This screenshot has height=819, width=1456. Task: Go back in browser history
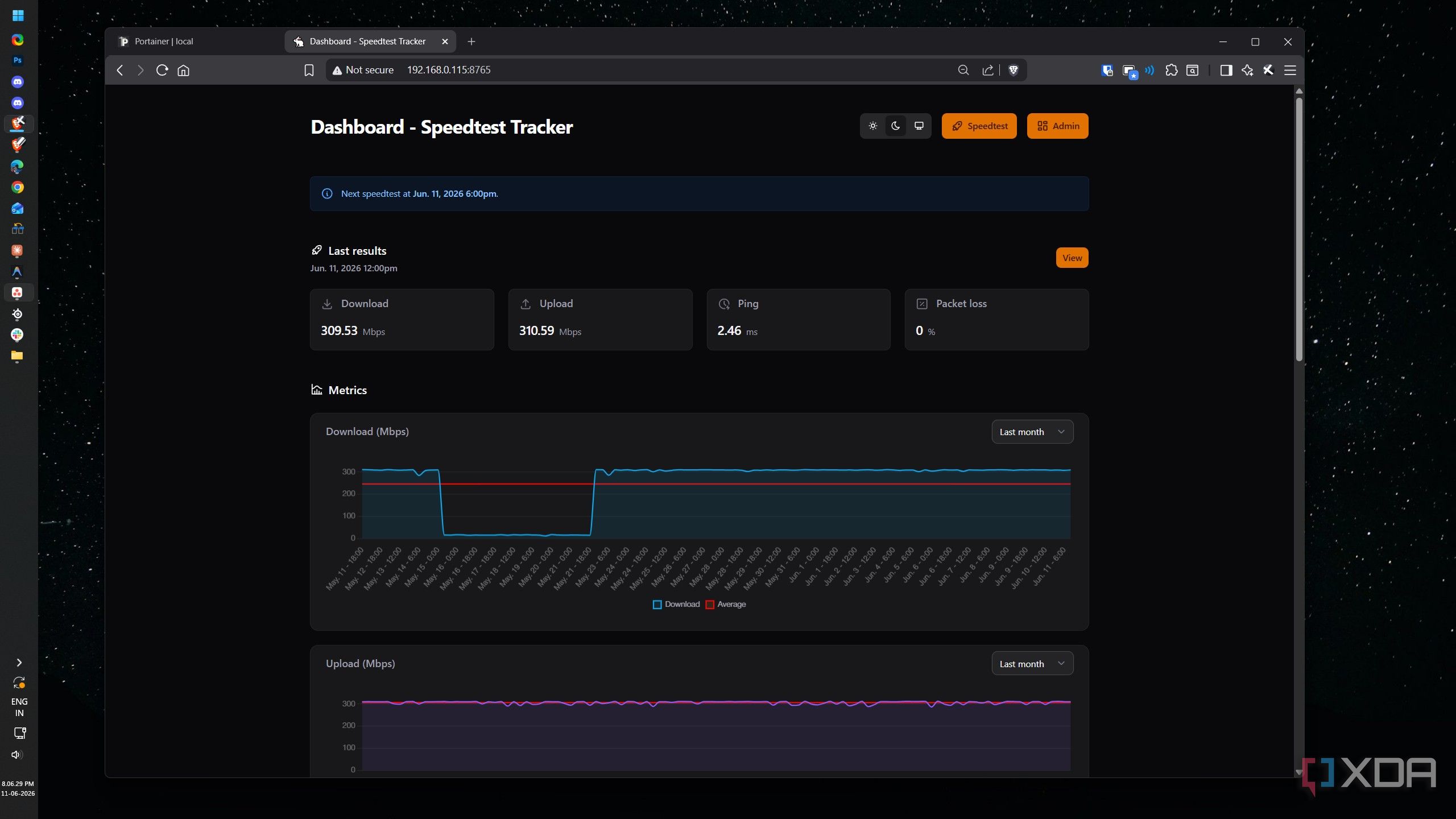click(x=119, y=70)
